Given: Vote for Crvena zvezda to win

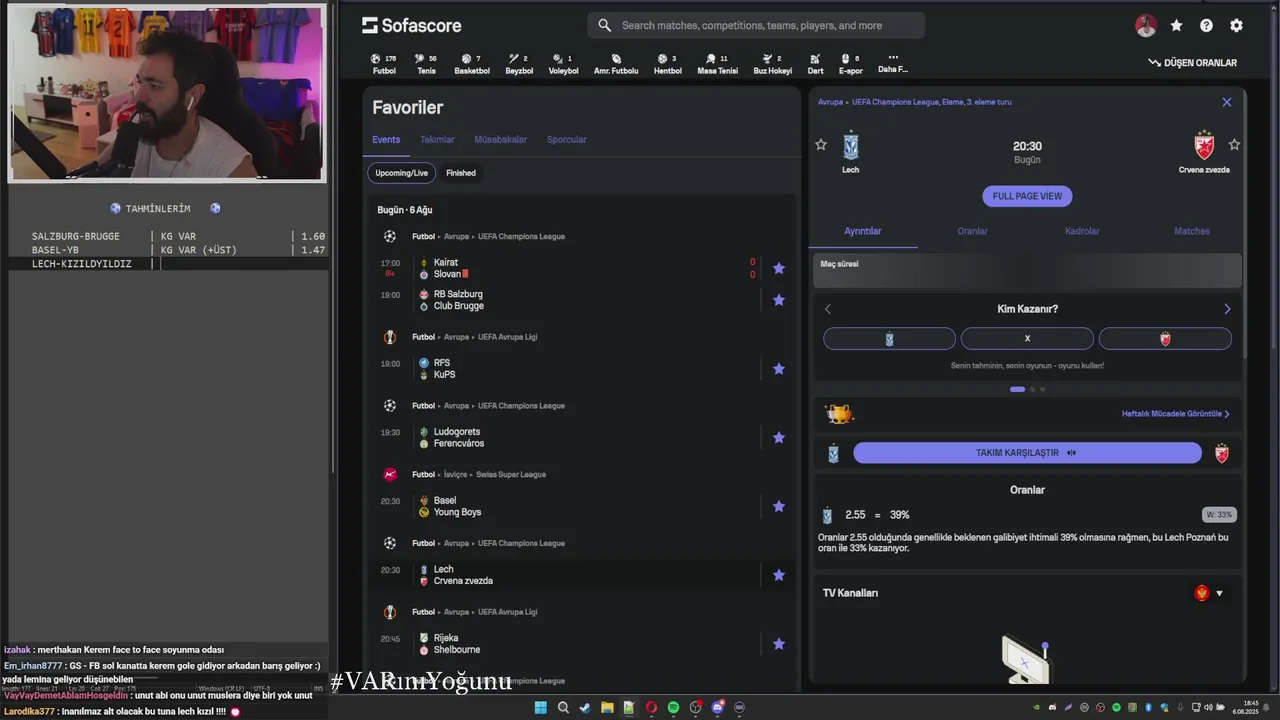Looking at the screenshot, I should pyautogui.click(x=1165, y=339).
